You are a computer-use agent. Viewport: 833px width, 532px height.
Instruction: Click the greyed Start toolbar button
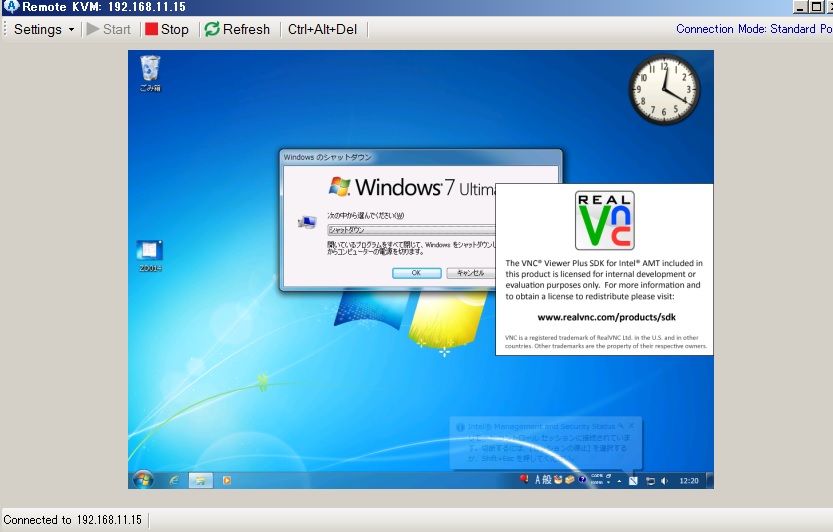[108, 29]
